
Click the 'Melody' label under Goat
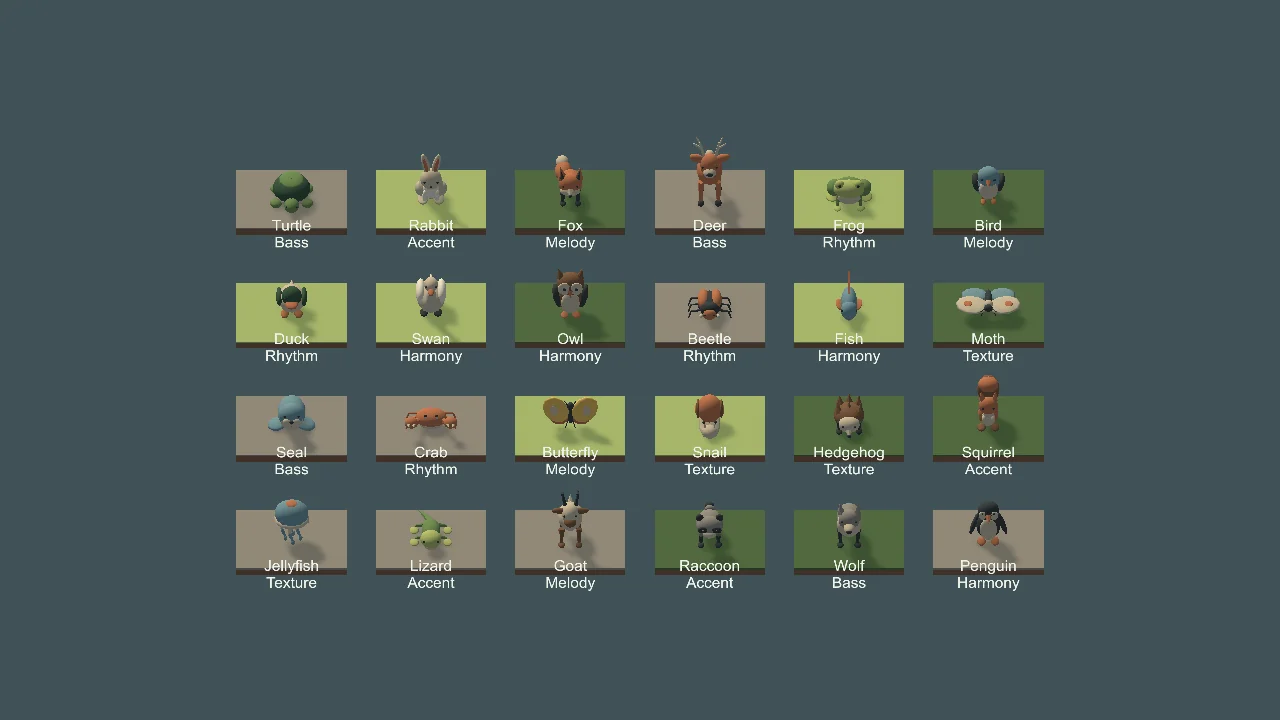point(570,583)
